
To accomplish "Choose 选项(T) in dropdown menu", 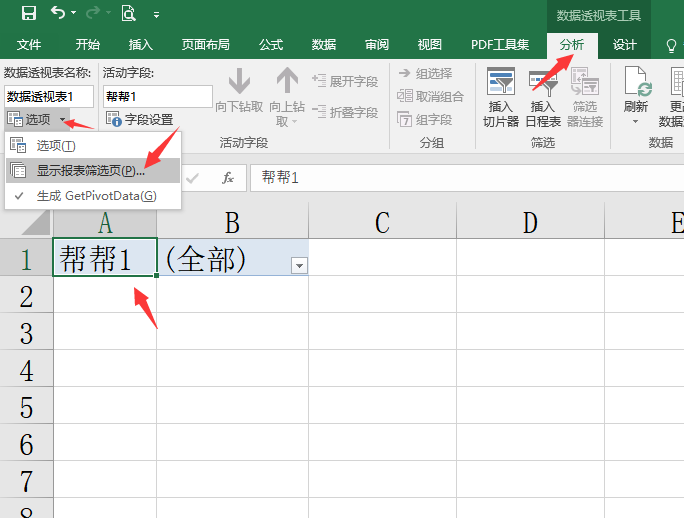I will [x=93, y=145].
